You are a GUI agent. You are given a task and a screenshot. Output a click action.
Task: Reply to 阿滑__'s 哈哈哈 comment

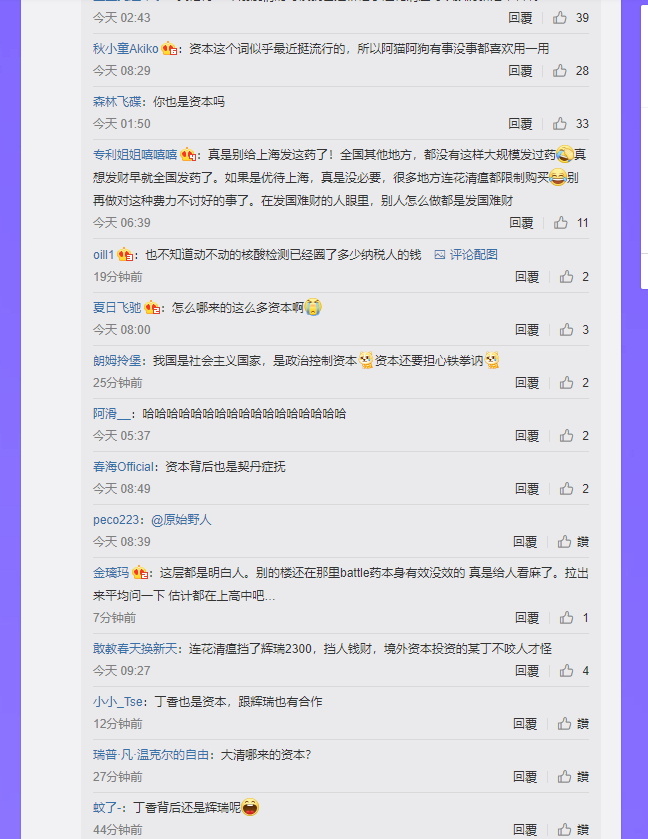click(x=527, y=436)
